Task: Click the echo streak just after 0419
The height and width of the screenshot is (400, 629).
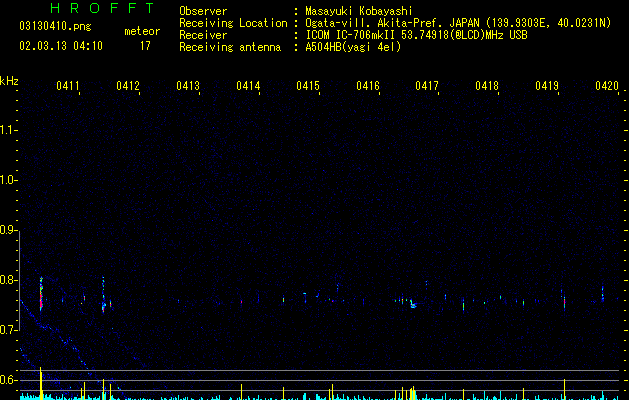Action: (564, 302)
